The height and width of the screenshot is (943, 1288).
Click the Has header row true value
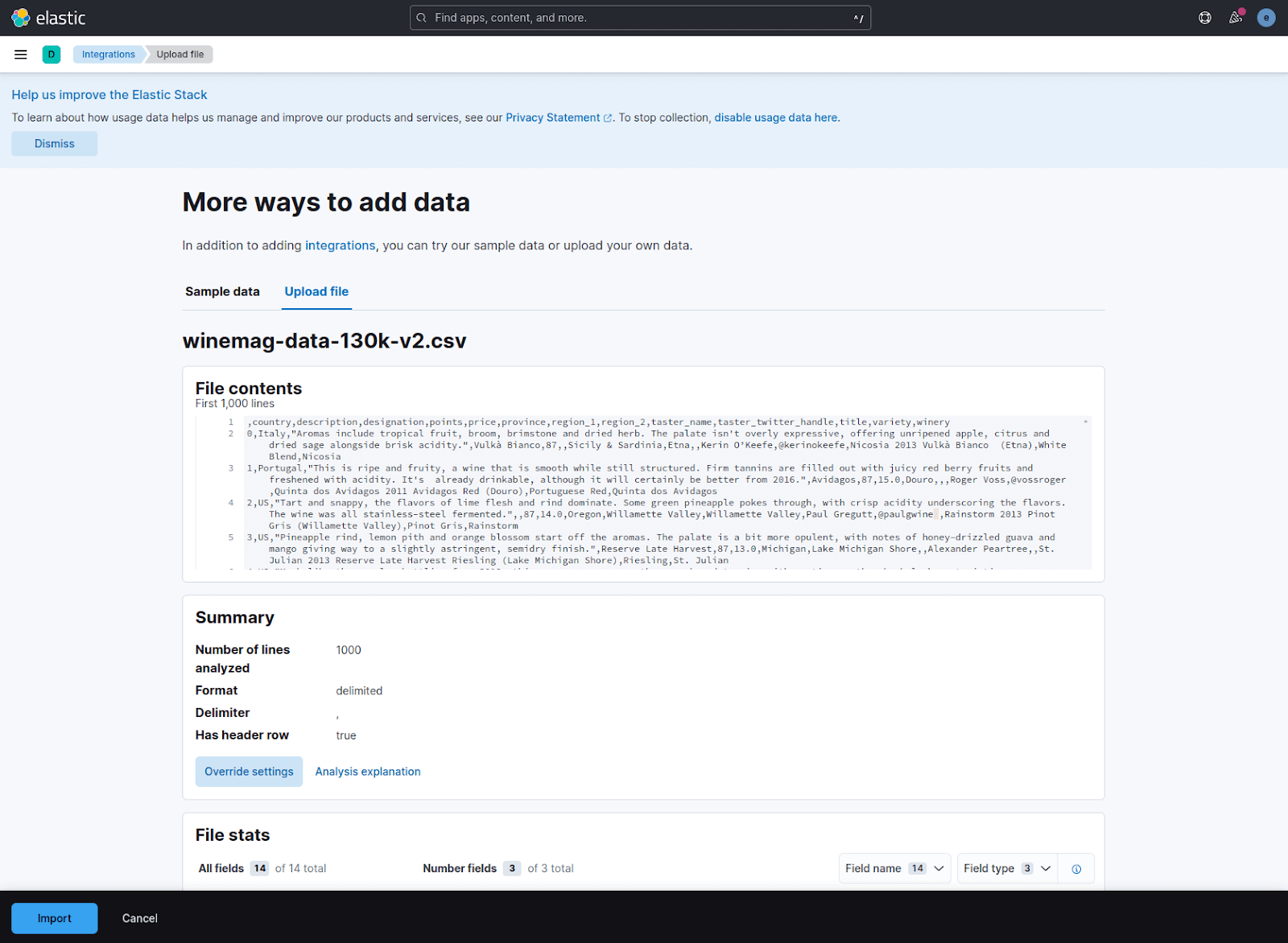(346, 735)
